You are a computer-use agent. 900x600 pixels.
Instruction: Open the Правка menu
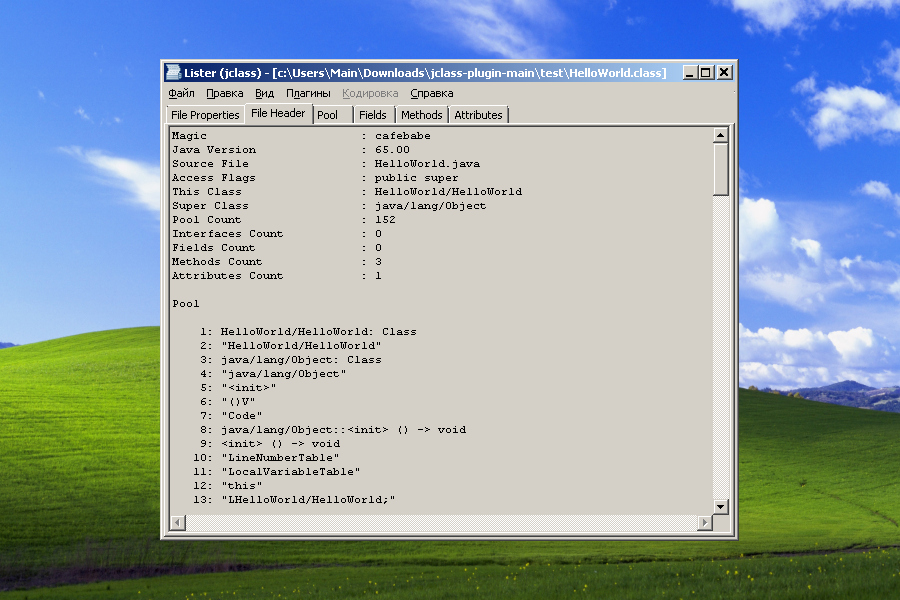(224, 93)
